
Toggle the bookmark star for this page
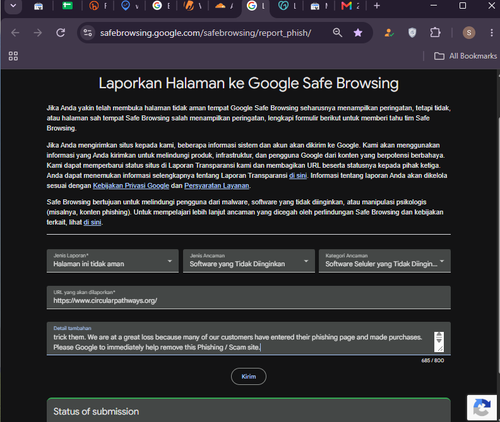pos(358,33)
